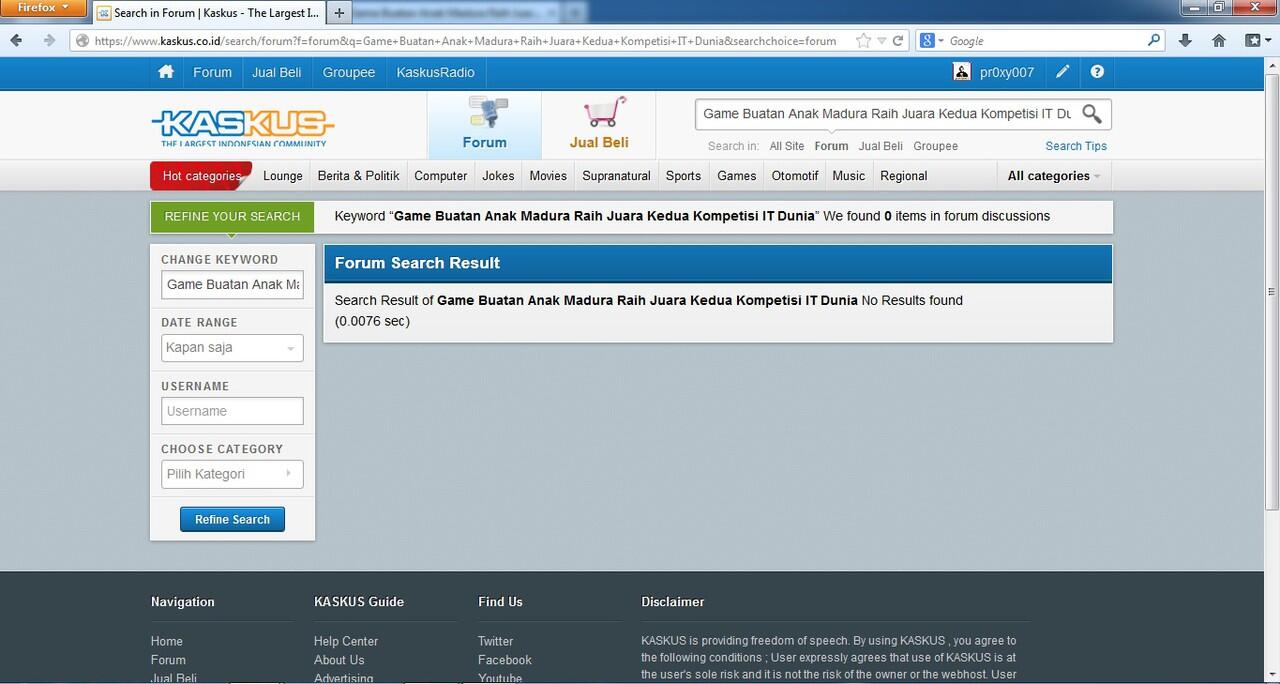Open the footer Twitter link

pos(495,641)
